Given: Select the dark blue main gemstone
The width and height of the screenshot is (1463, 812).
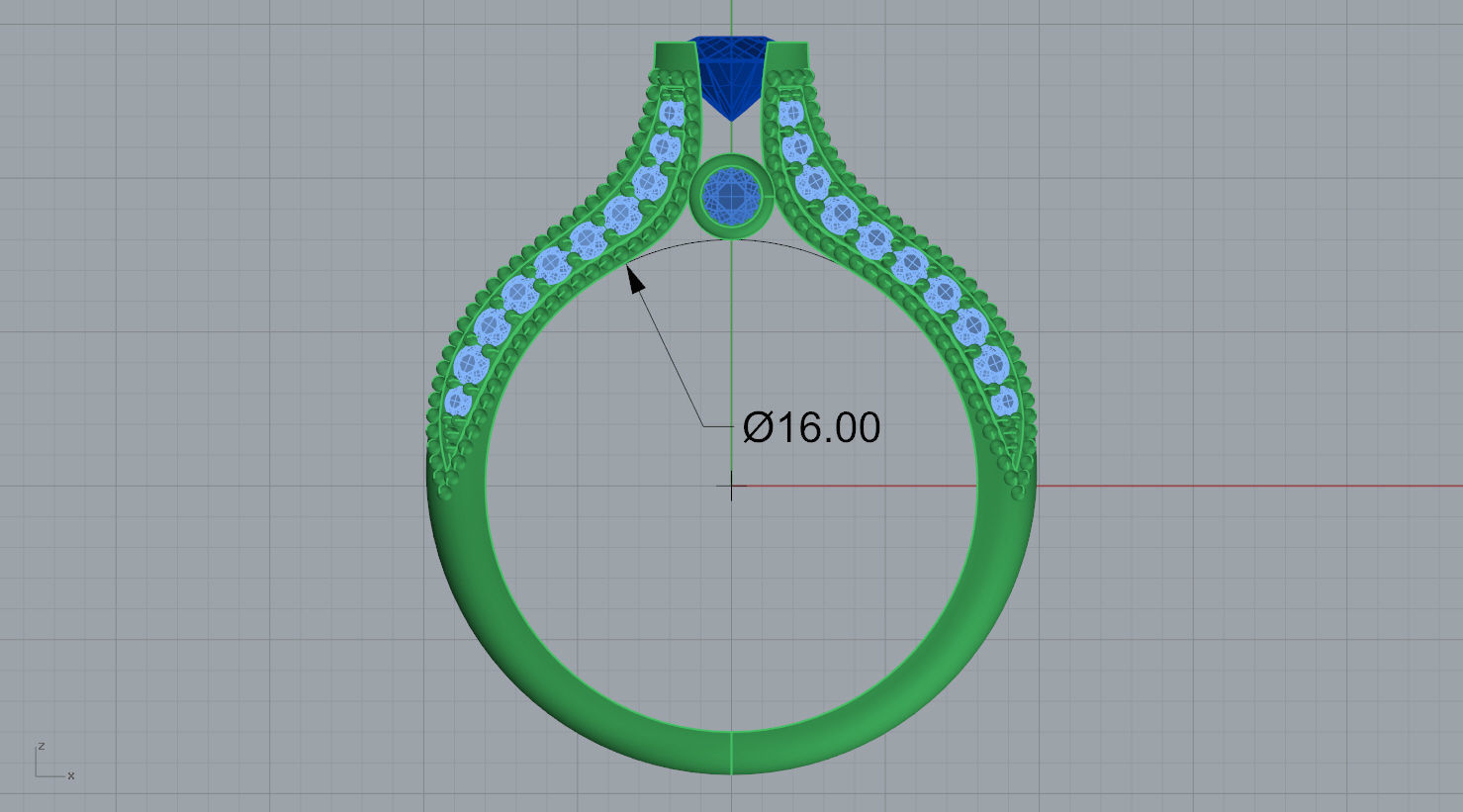Looking at the screenshot, I should [731, 77].
